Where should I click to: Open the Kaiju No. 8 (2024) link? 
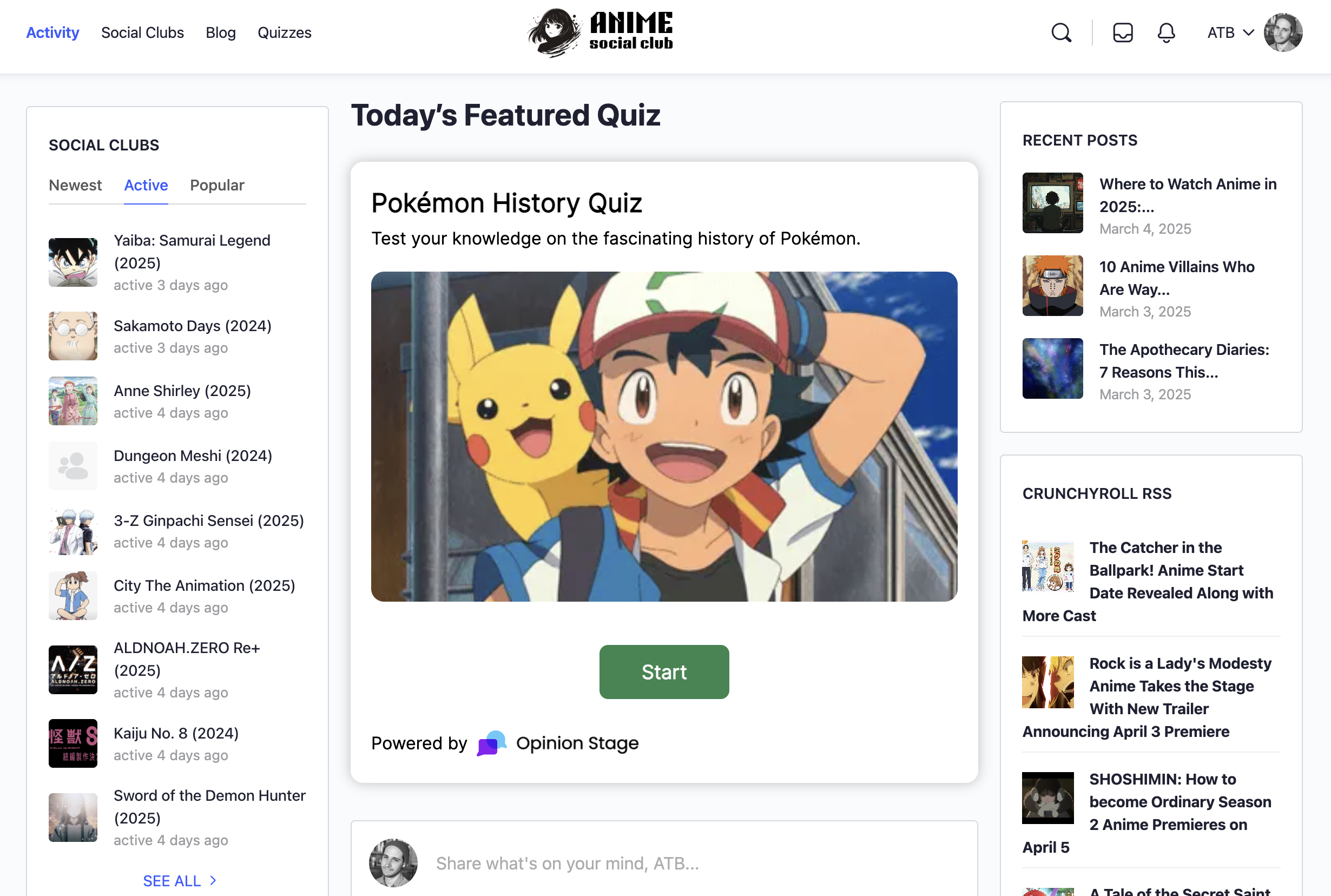click(176, 733)
